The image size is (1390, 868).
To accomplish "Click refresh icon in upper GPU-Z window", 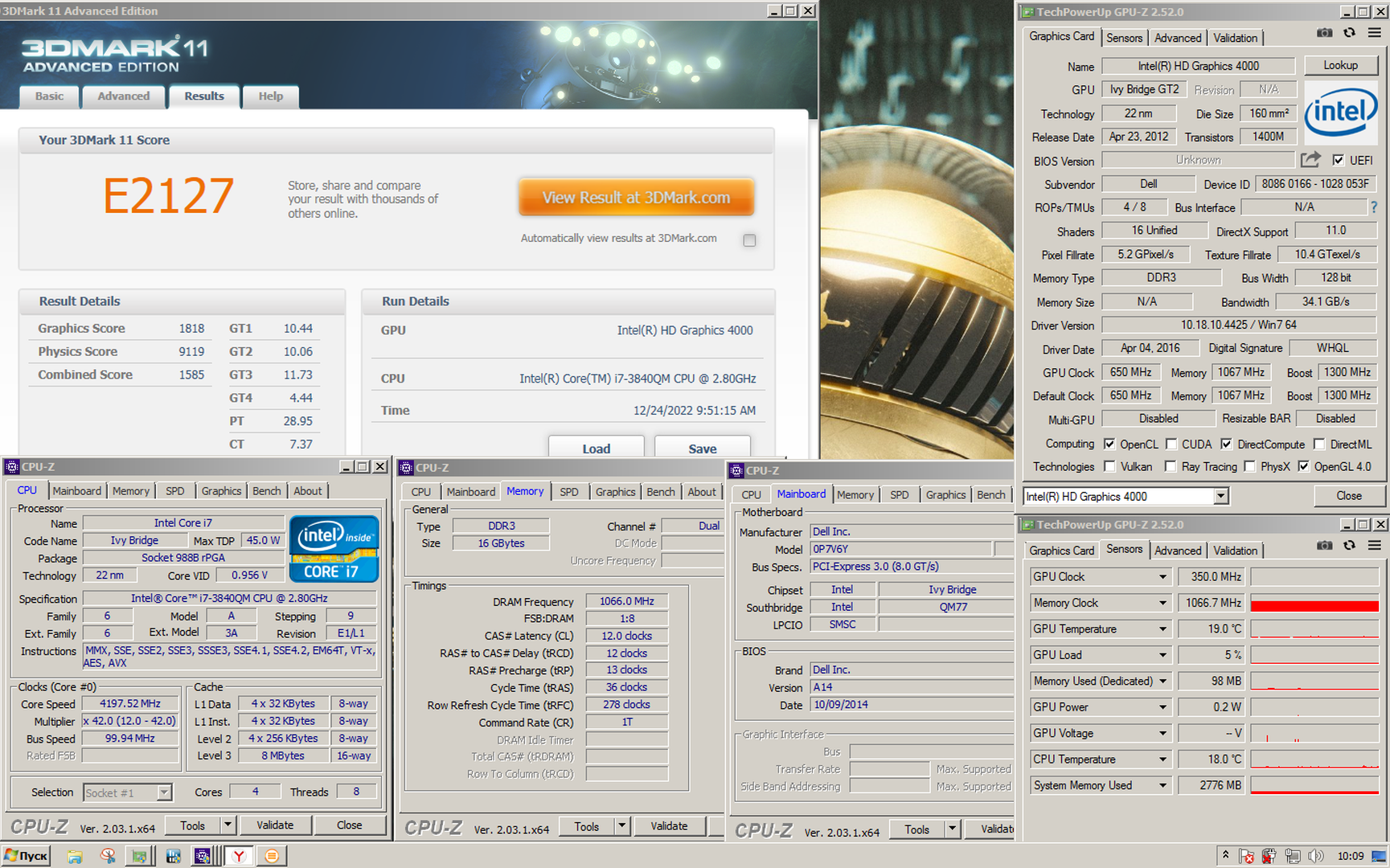I will [x=1349, y=33].
